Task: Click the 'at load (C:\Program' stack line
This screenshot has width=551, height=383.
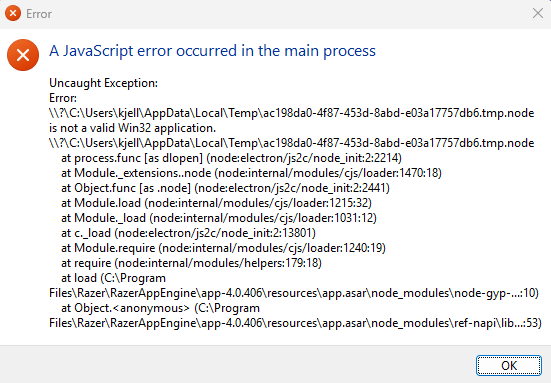Action: coord(113,278)
